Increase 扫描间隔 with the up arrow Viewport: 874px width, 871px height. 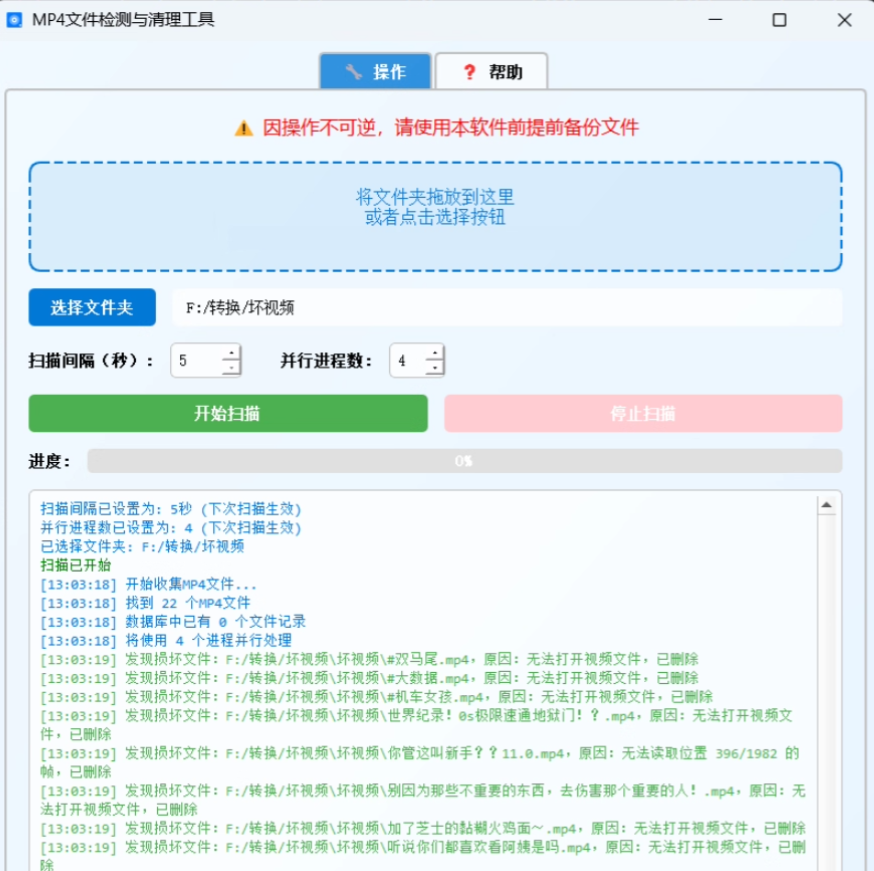pyautogui.click(x=231, y=353)
